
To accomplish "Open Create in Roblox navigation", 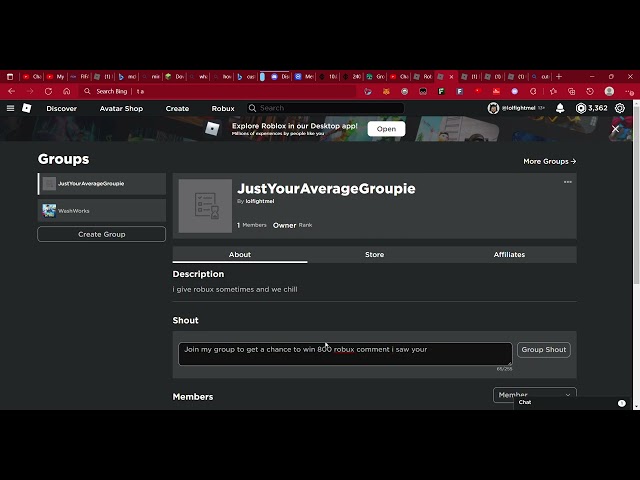I will pyautogui.click(x=177, y=109).
